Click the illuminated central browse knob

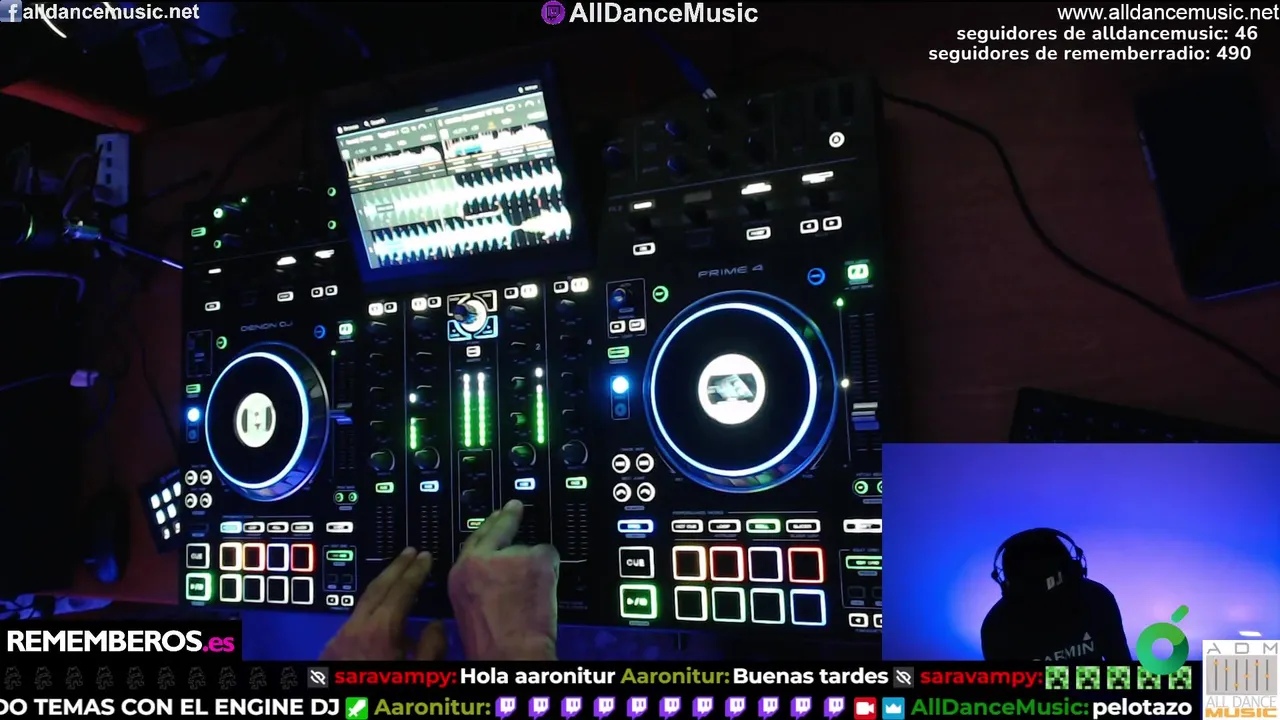(x=470, y=316)
